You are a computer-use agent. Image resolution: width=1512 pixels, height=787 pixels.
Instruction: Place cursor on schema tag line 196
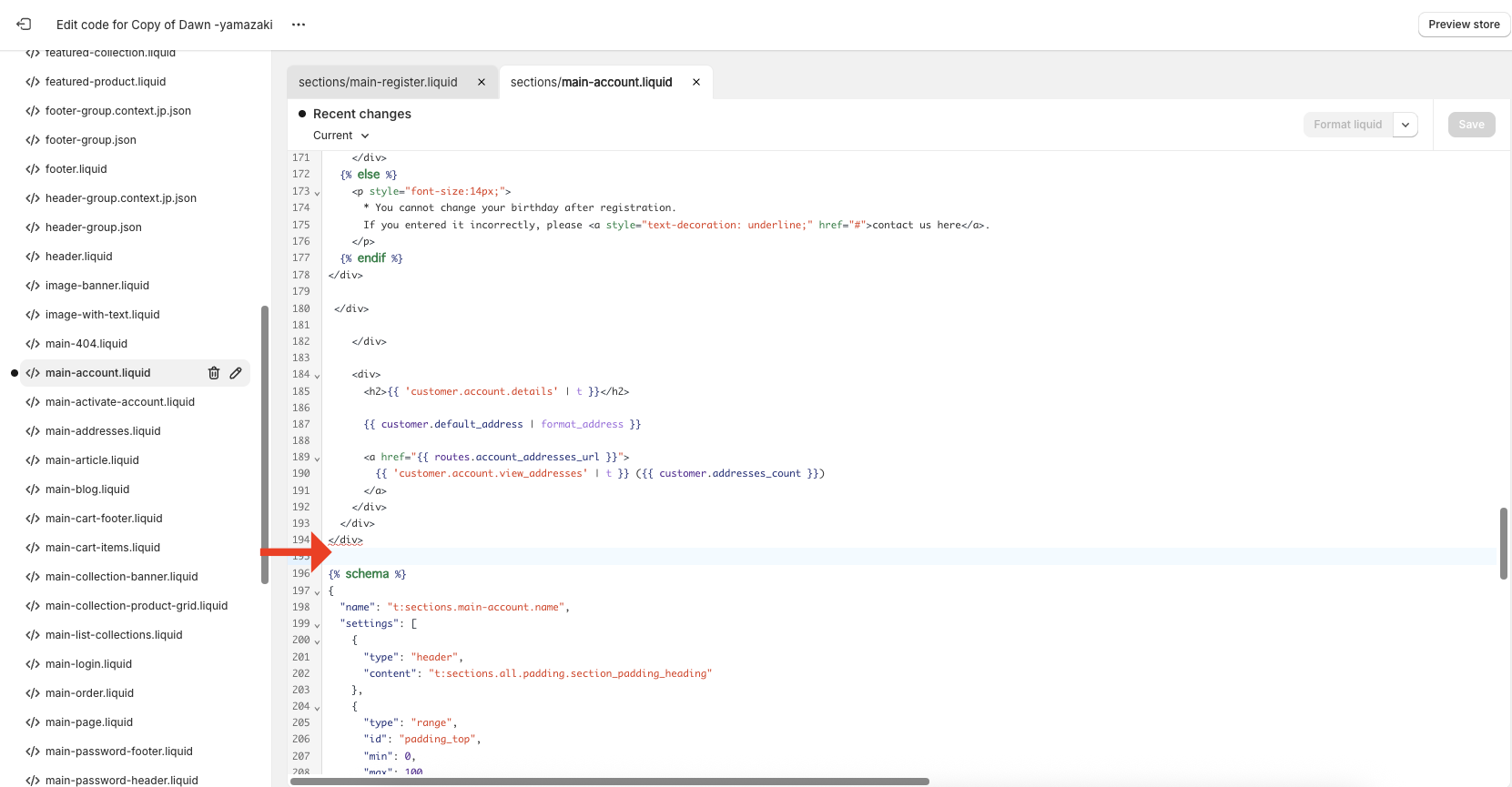tap(368, 574)
